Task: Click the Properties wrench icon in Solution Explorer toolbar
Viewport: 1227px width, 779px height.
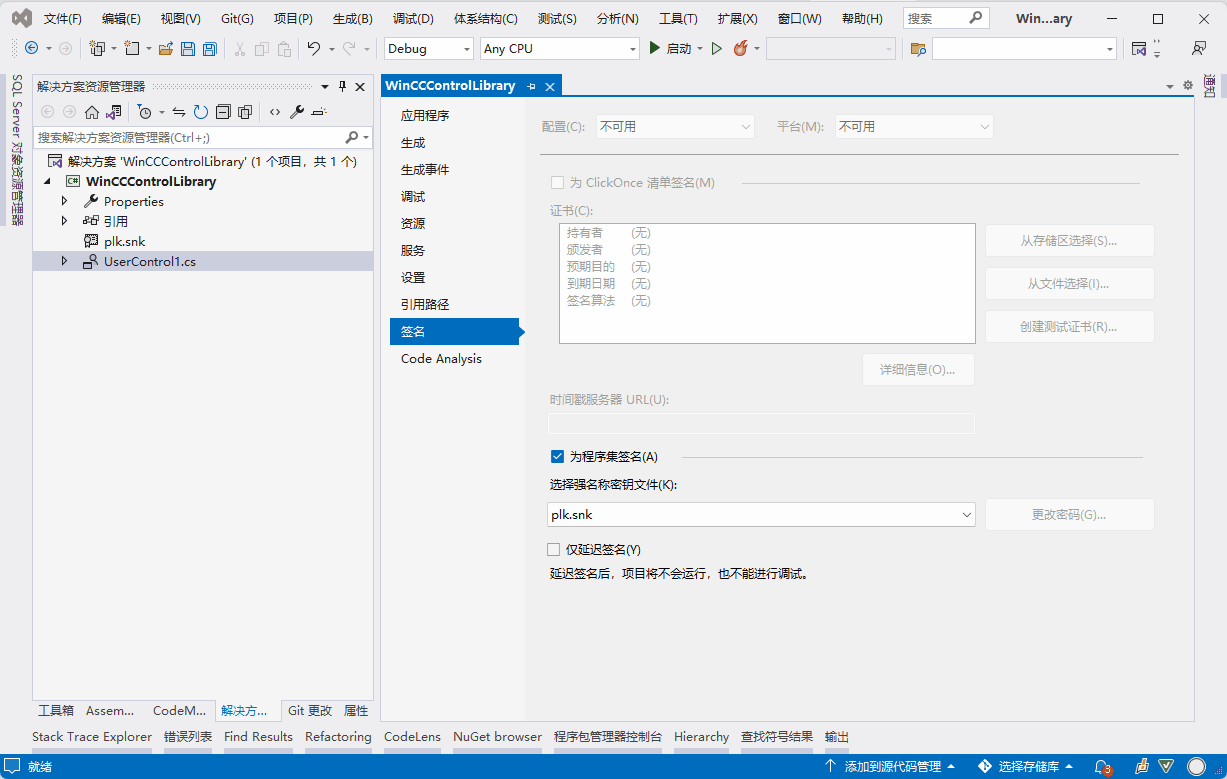Action: [x=297, y=112]
